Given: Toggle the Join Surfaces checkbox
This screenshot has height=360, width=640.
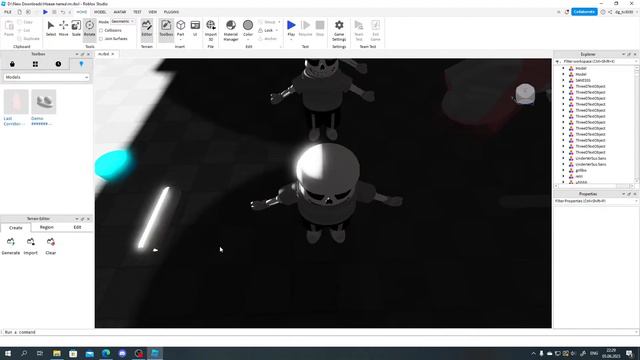Looking at the screenshot, I should click(101, 39).
